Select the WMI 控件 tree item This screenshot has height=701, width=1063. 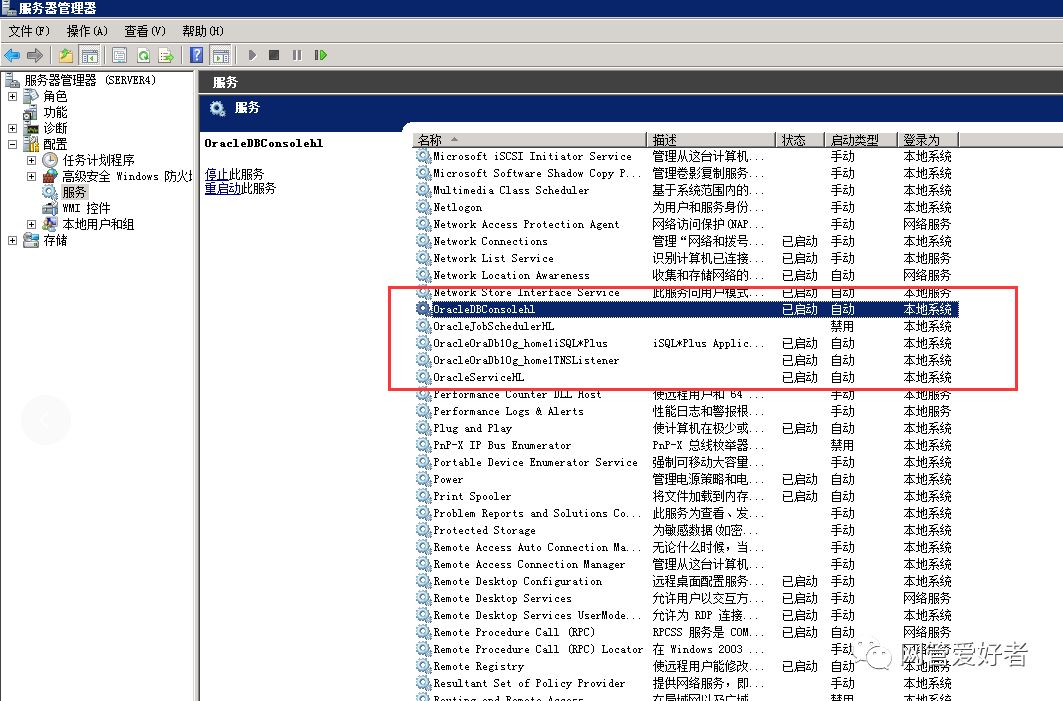coord(86,208)
